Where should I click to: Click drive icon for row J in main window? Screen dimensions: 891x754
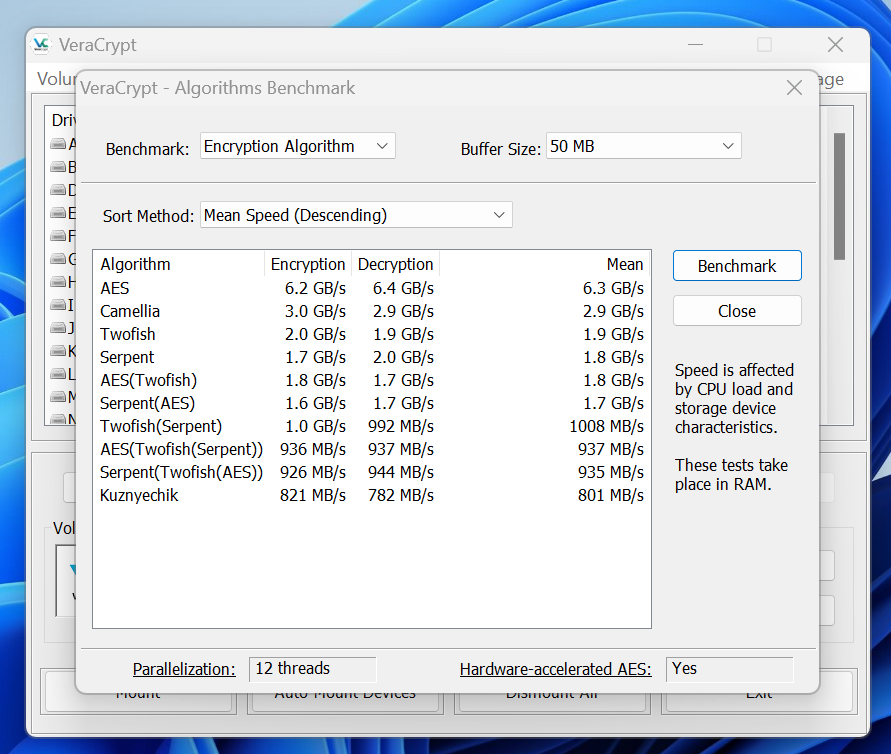click(58, 327)
